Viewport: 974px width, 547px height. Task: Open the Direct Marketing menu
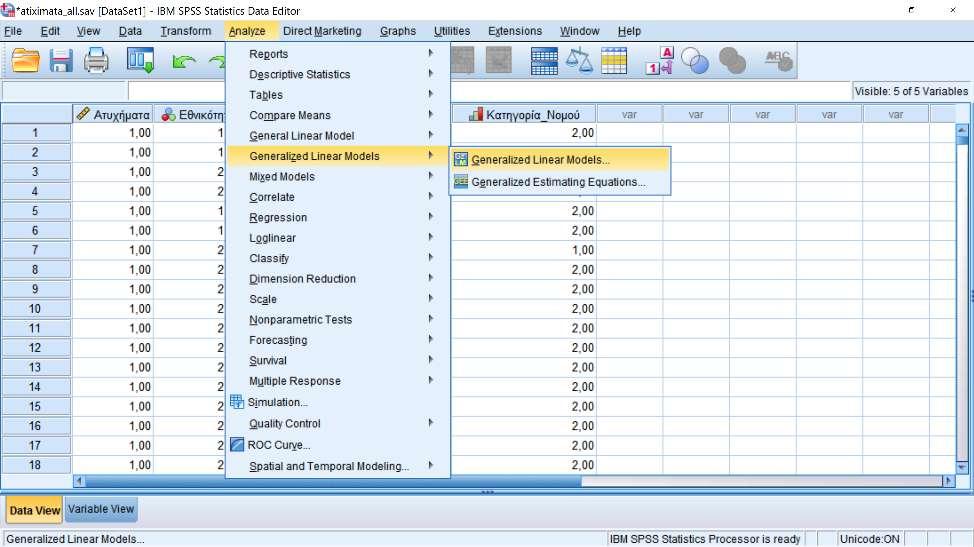click(x=322, y=31)
